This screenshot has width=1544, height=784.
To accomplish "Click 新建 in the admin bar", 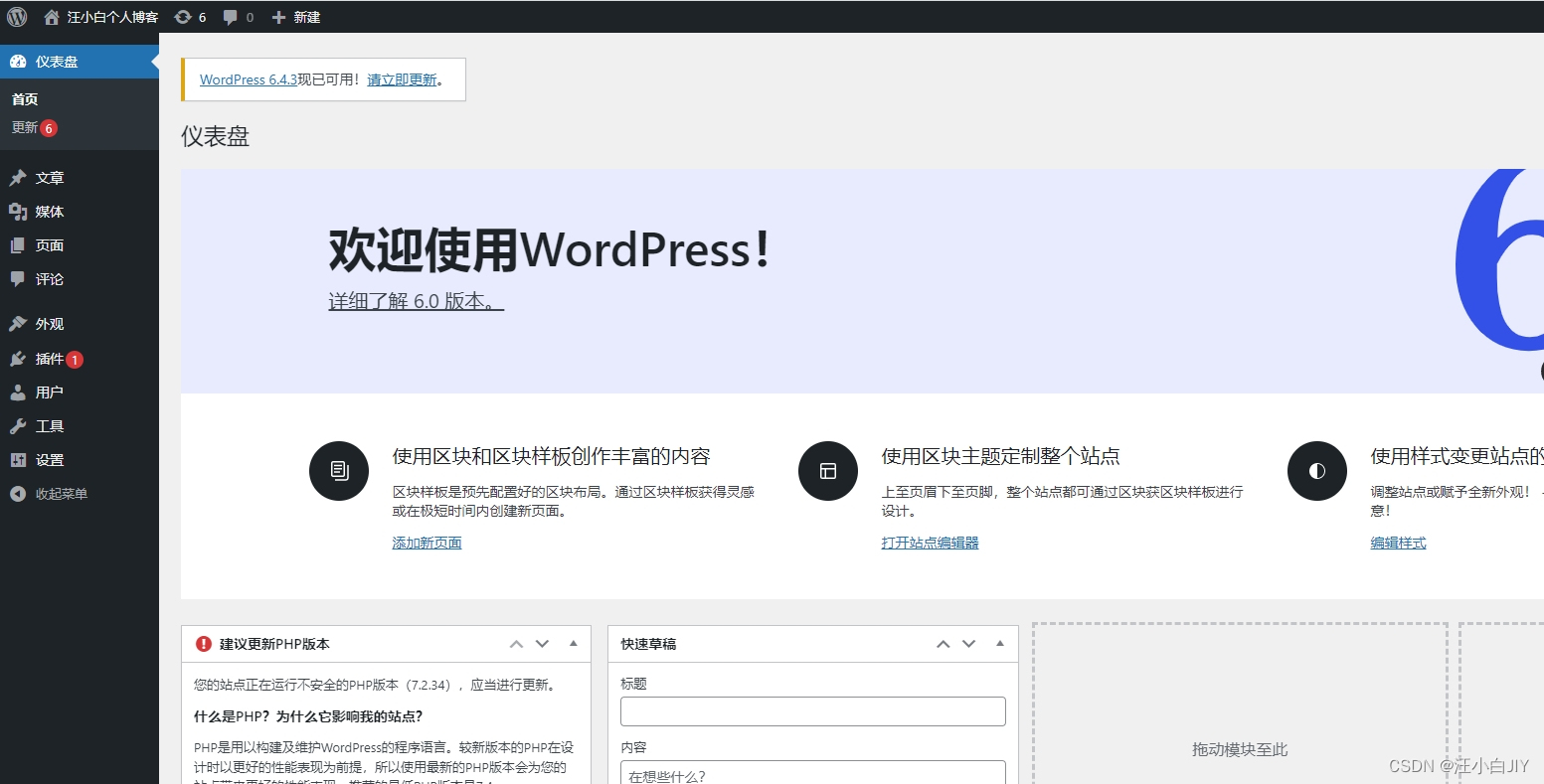I will [x=296, y=17].
